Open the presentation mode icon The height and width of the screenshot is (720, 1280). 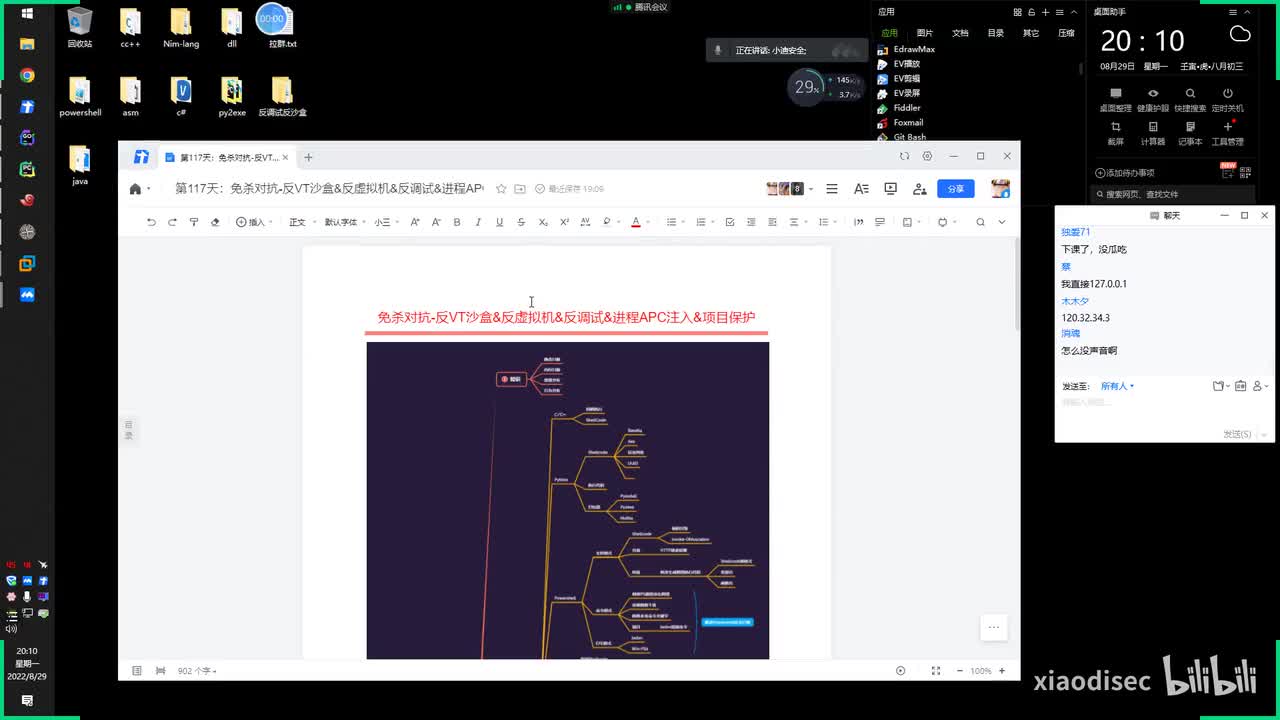coord(890,189)
